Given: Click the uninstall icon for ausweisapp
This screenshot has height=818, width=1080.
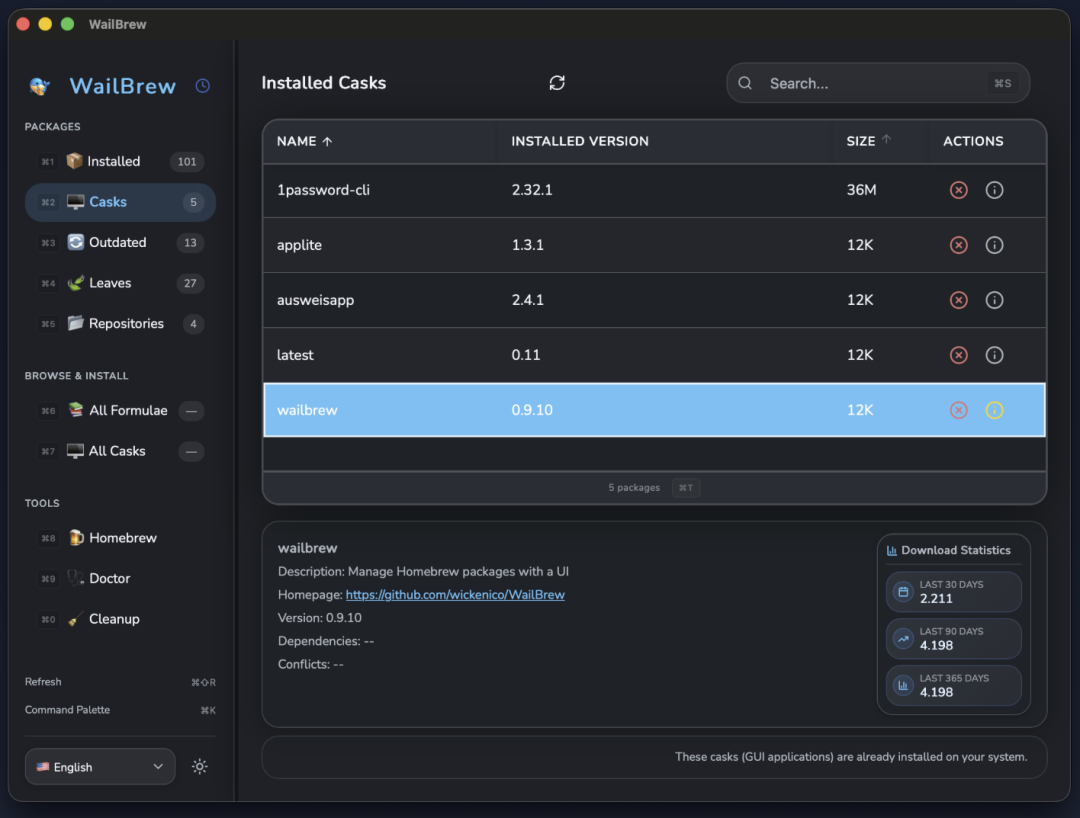Looking at the screenshot, I should [958, 300].
